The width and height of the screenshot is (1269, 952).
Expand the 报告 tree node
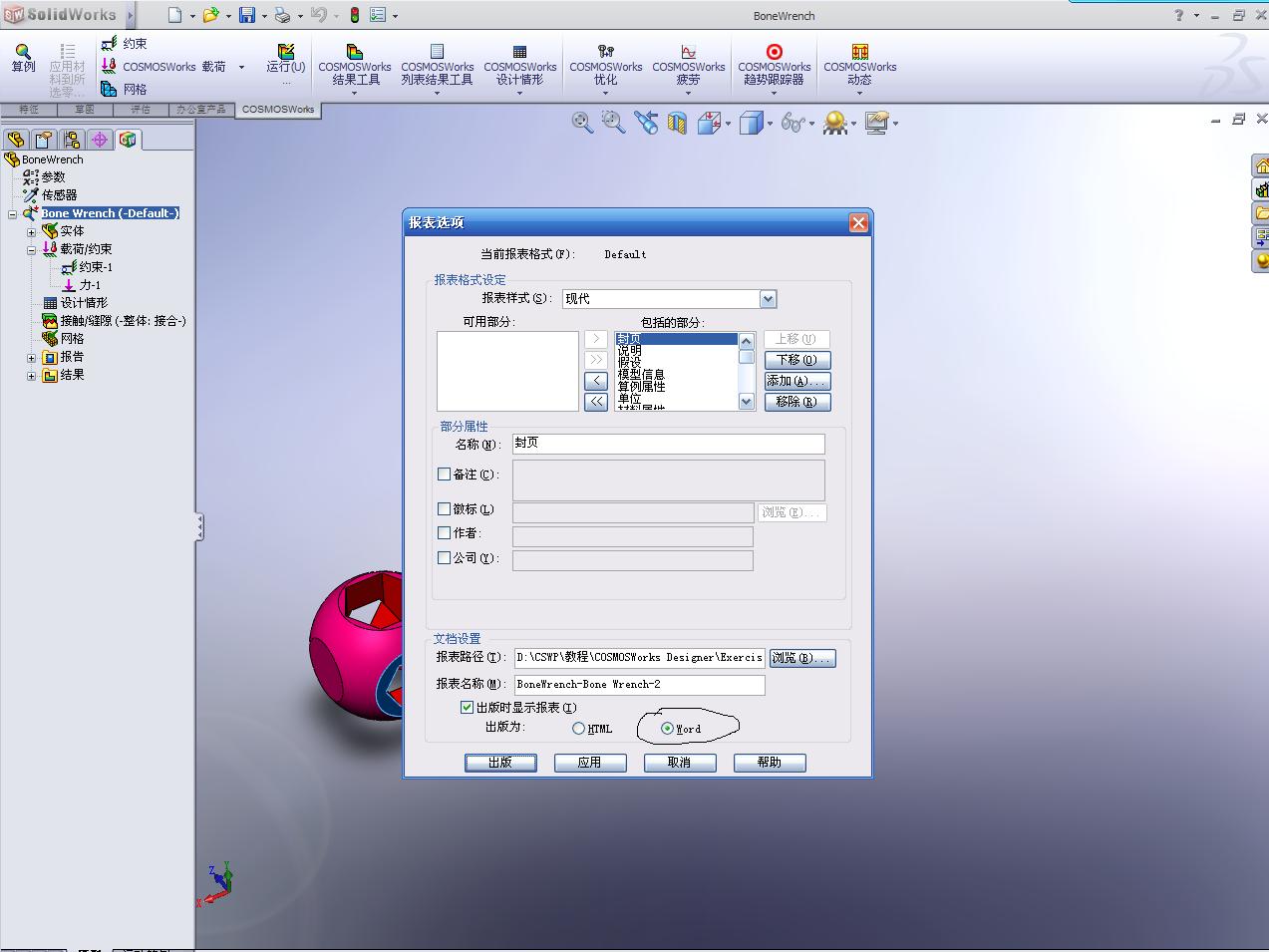click(31, 358)
